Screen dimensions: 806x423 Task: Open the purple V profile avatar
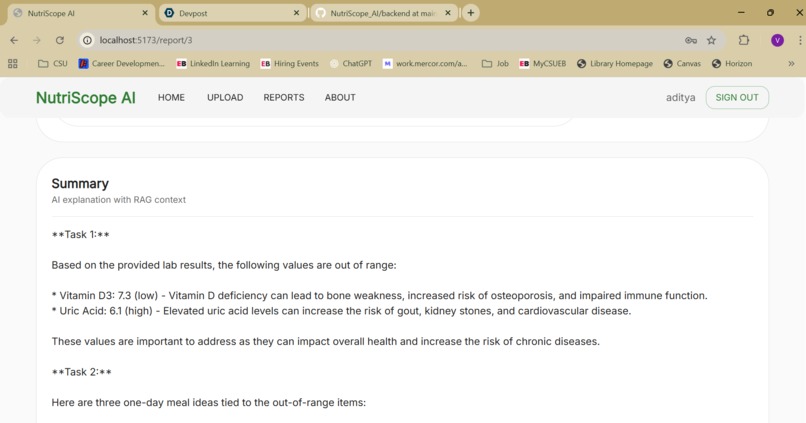(777, 40)
